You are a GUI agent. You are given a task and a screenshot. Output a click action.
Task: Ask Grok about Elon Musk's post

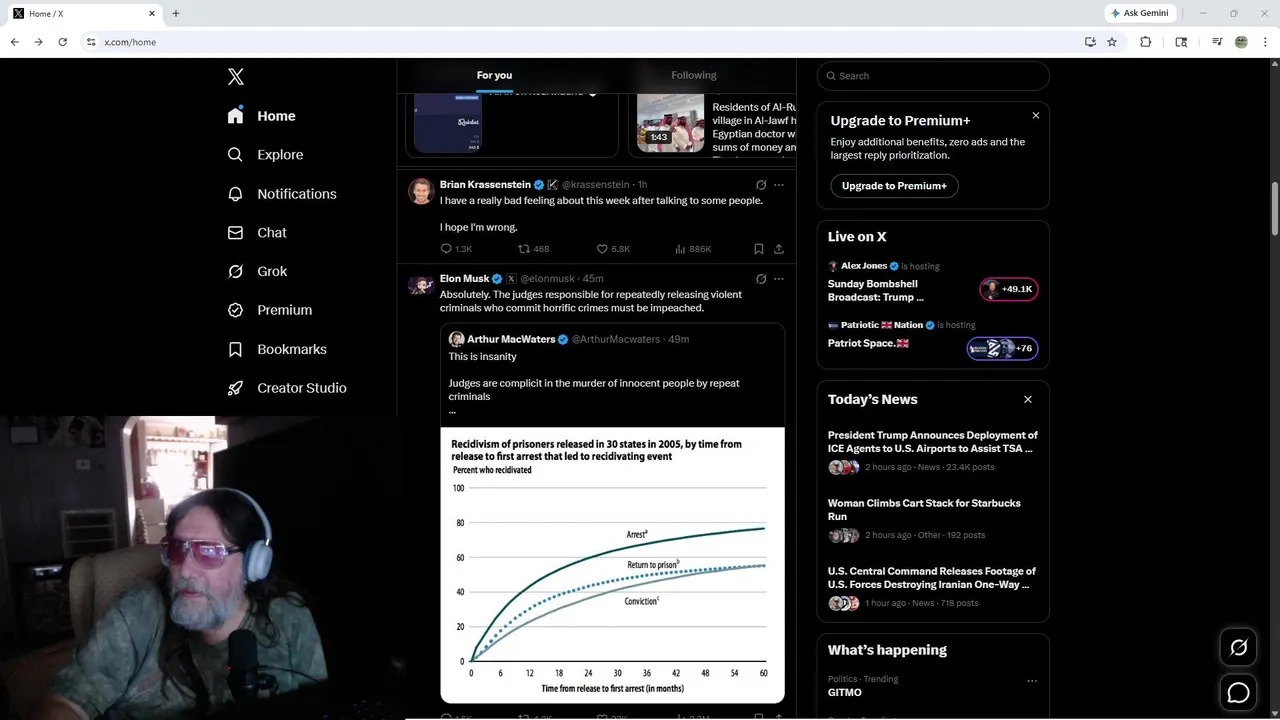pos(761,279)
